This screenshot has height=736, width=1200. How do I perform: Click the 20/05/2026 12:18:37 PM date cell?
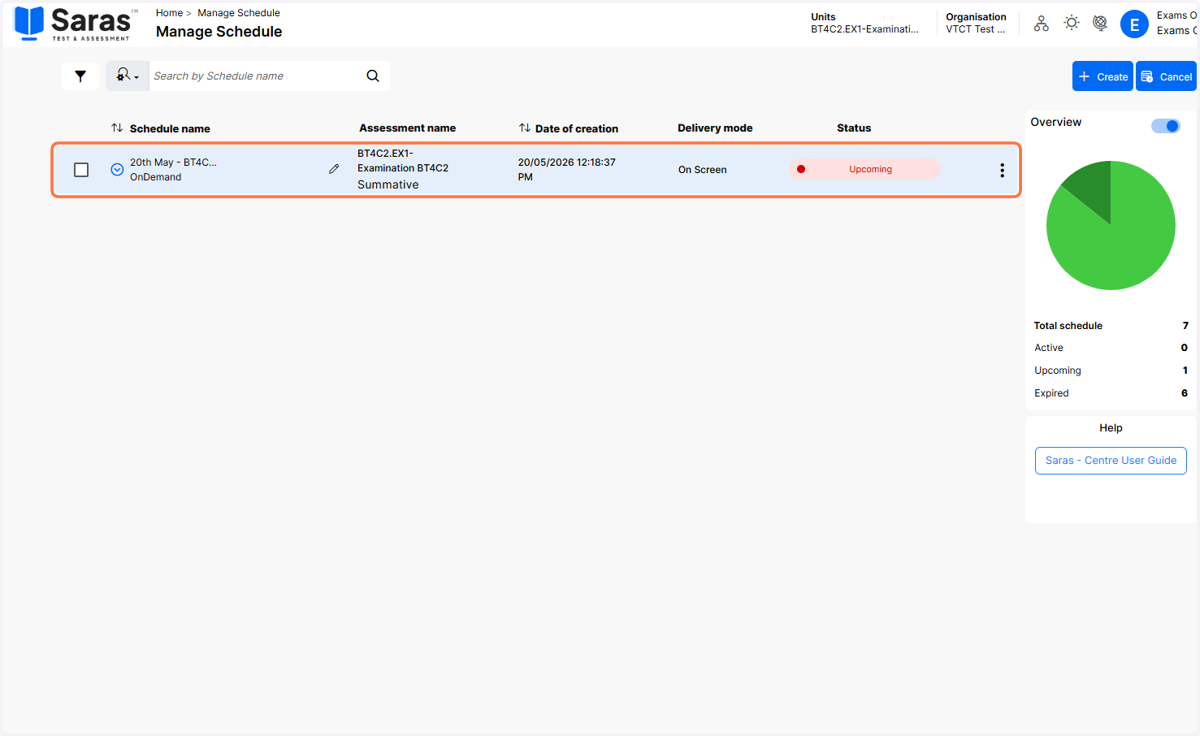(x=566, y=169)
